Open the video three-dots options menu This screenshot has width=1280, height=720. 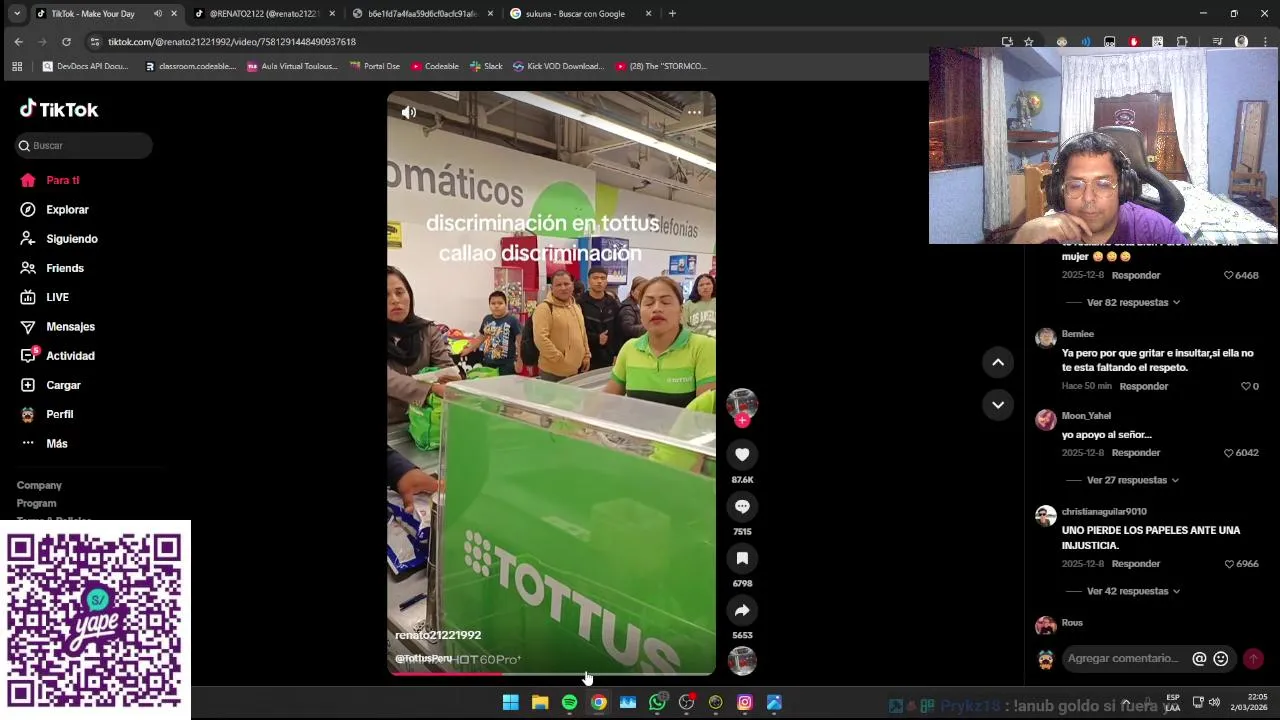[x=694, y=113]
